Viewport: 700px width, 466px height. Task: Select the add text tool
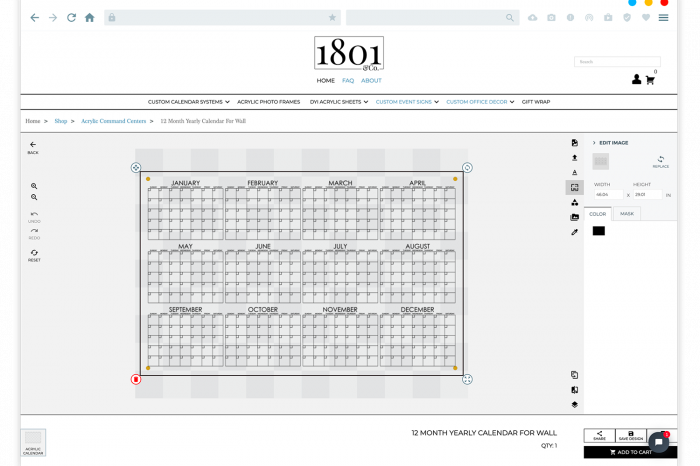pyautogui.click(x=575, y=172)
